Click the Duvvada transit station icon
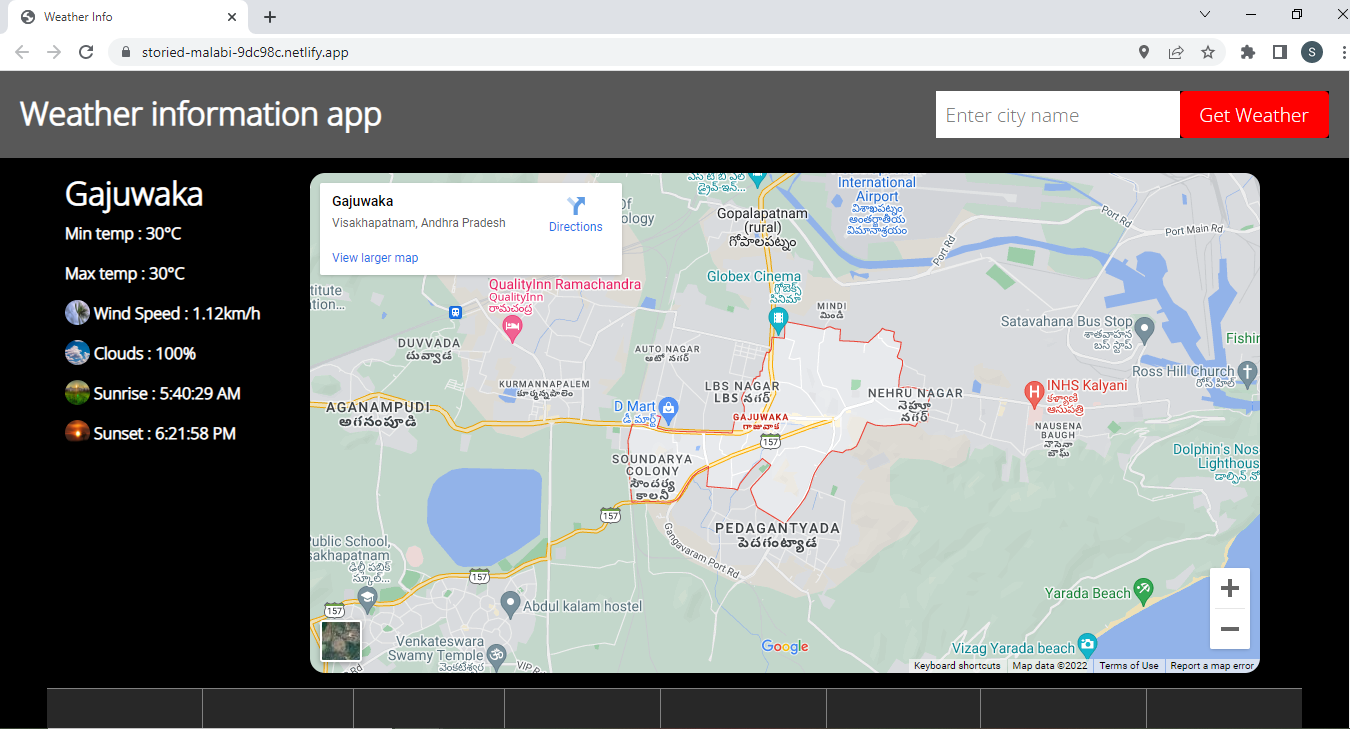 [x=455, y=311]
